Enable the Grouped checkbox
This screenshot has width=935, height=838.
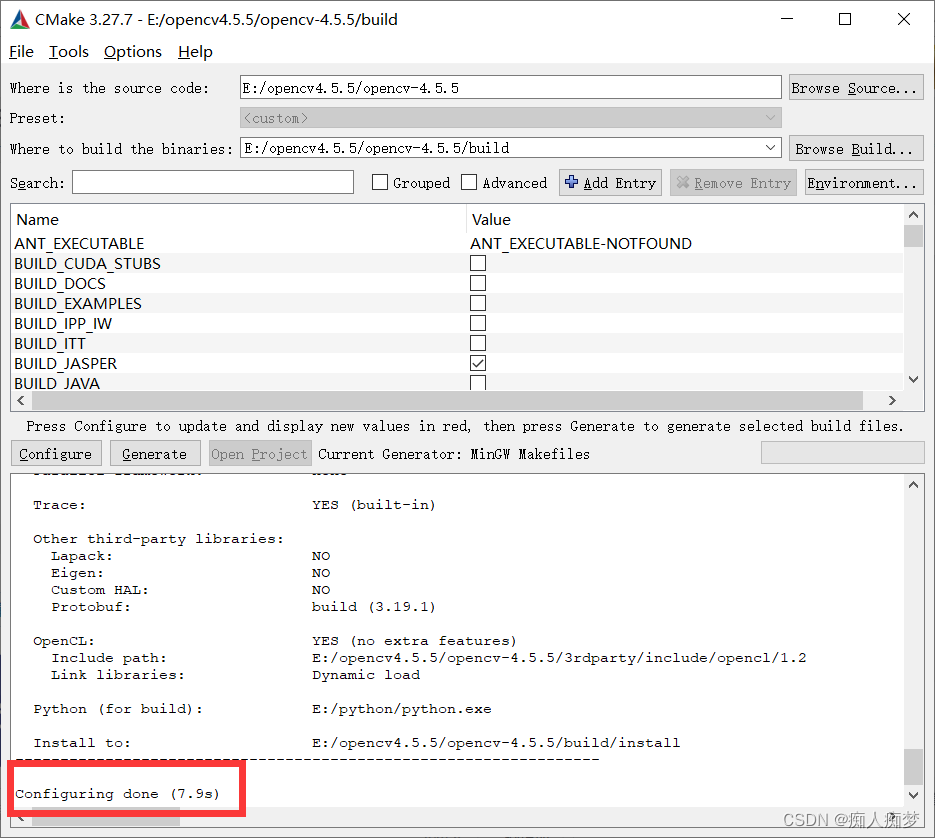[380, 183]
